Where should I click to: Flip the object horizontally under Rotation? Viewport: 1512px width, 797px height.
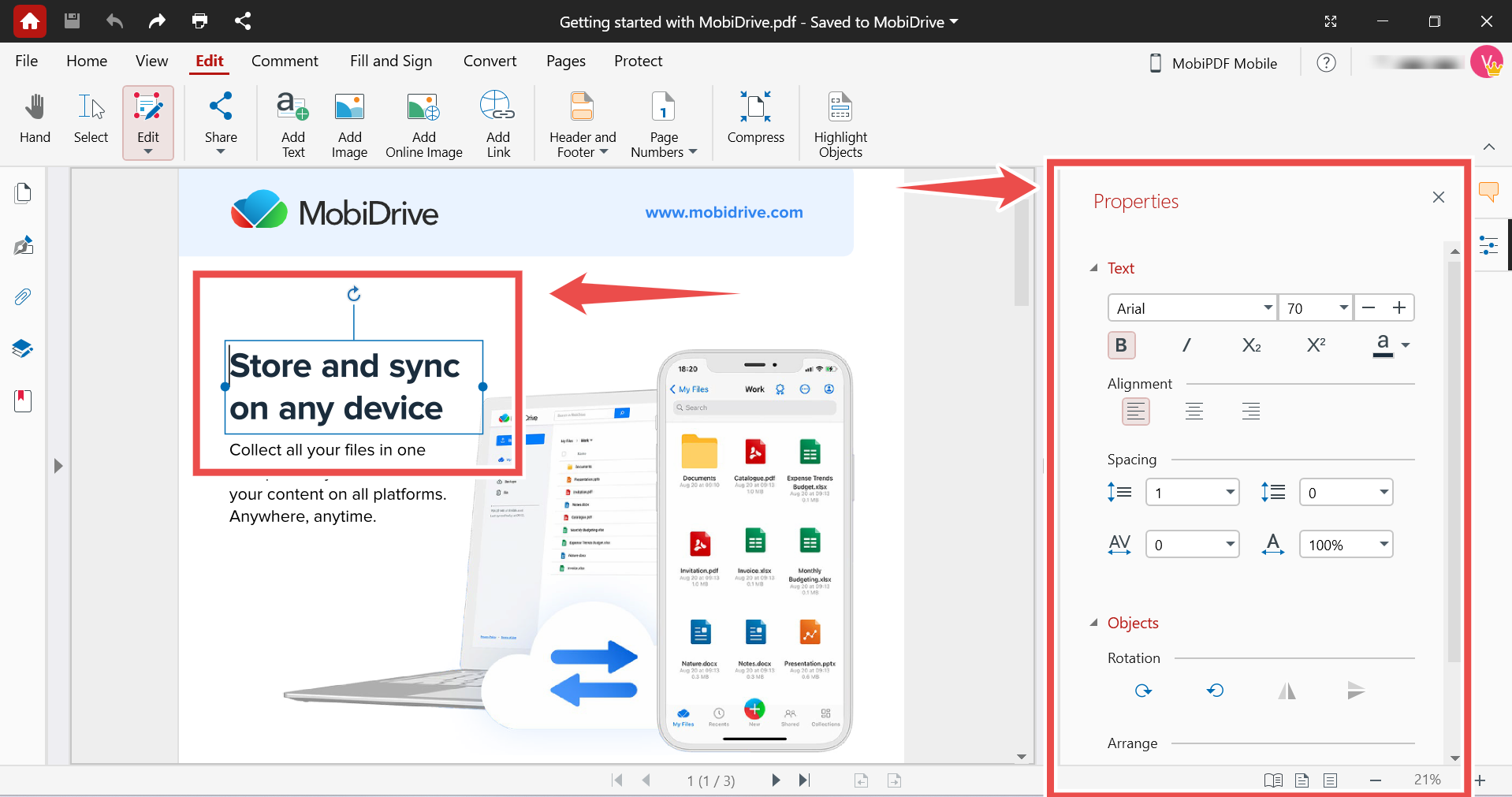pyautogui.click(x=1286, y=690)
